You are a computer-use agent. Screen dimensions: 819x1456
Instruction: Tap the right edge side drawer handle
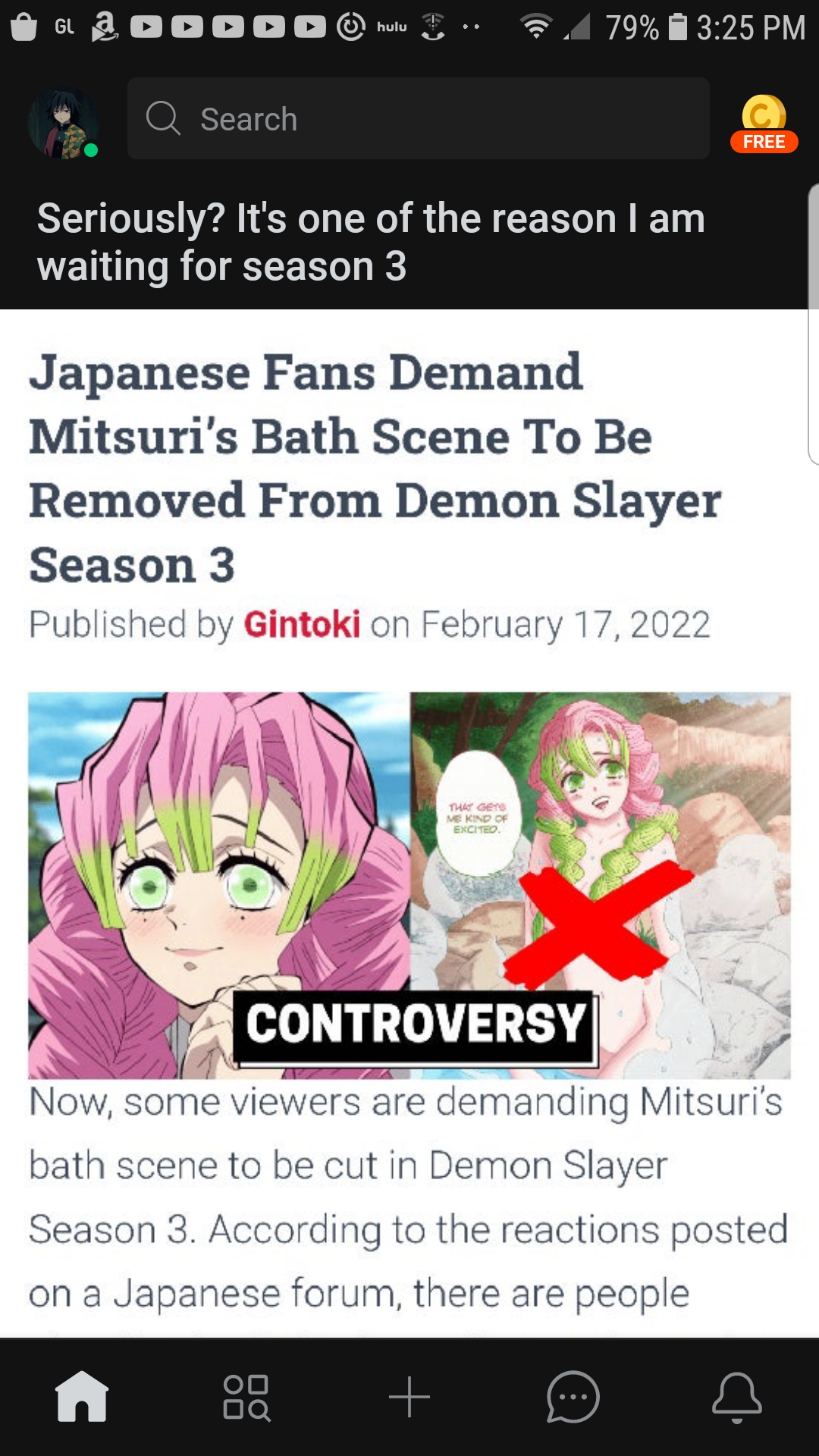[813, 324]
